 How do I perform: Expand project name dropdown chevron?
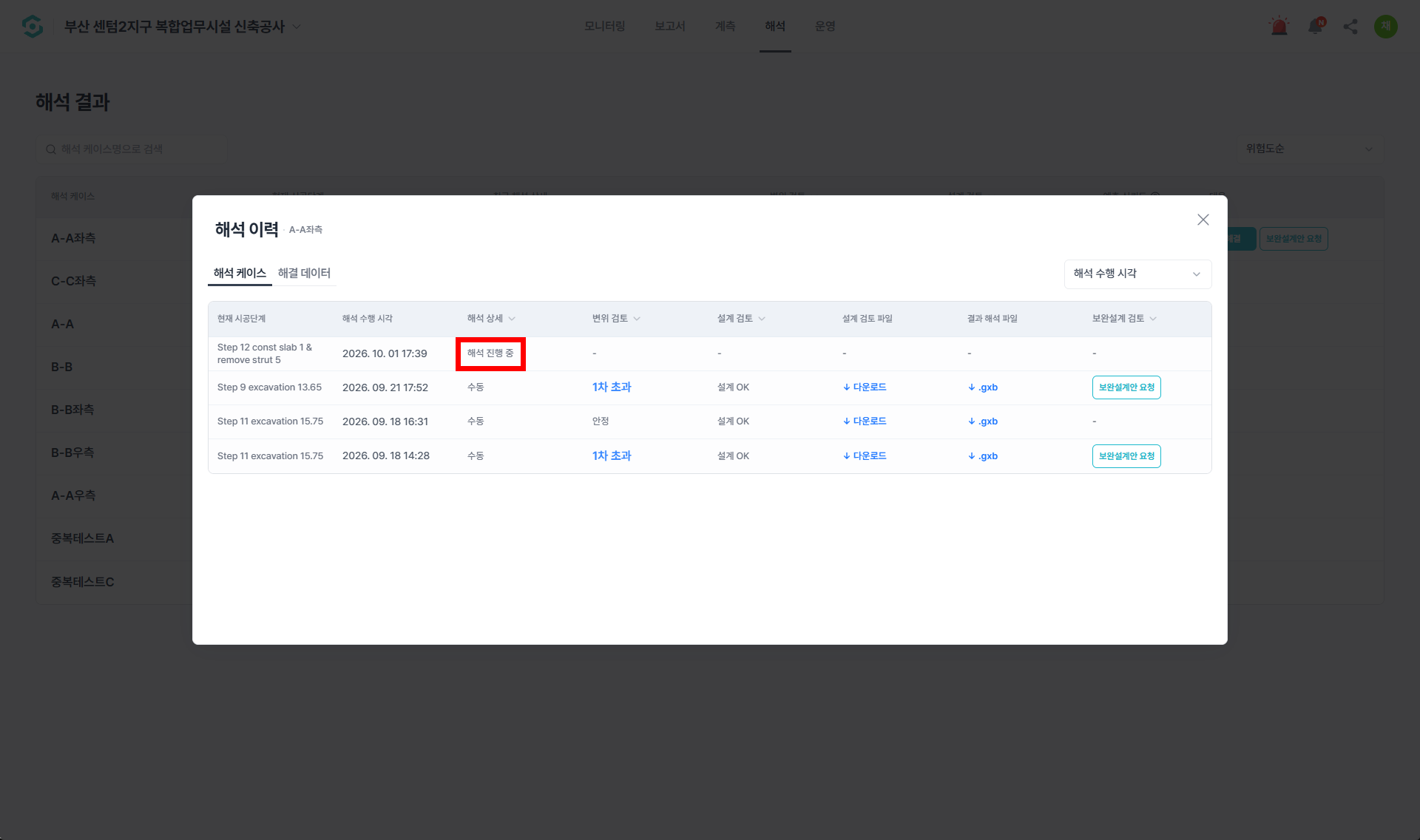pyautogui.click(x=297, y=27)
